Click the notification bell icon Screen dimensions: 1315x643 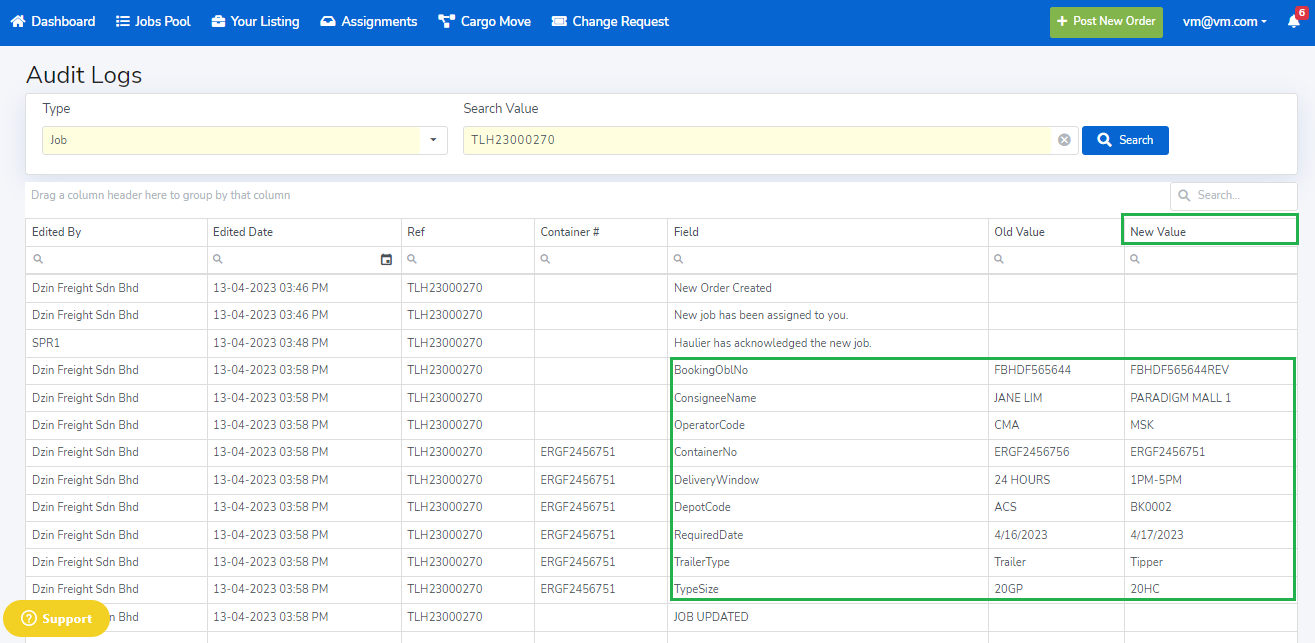[1294, 21]
